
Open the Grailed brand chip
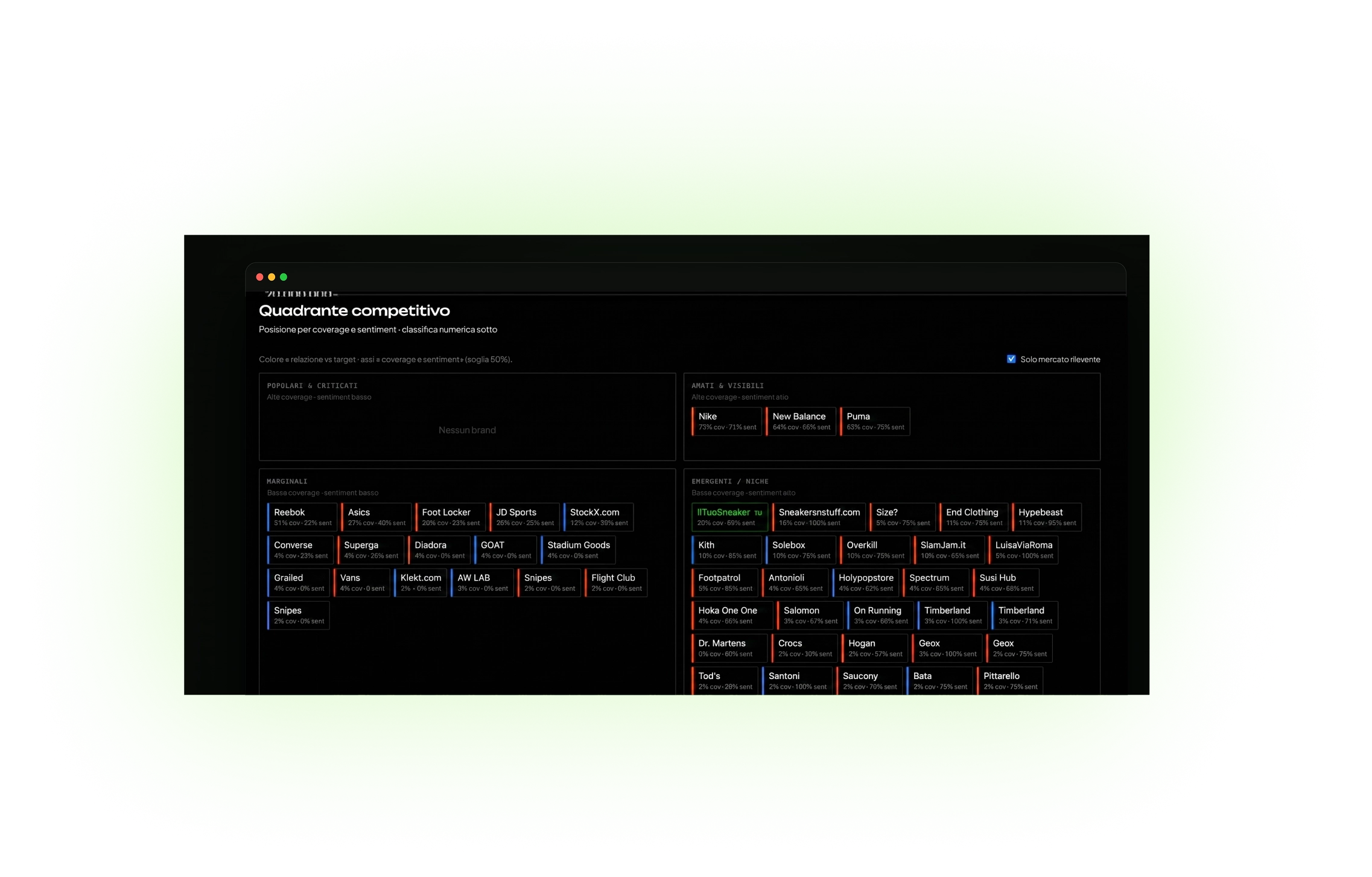(299, 582)
